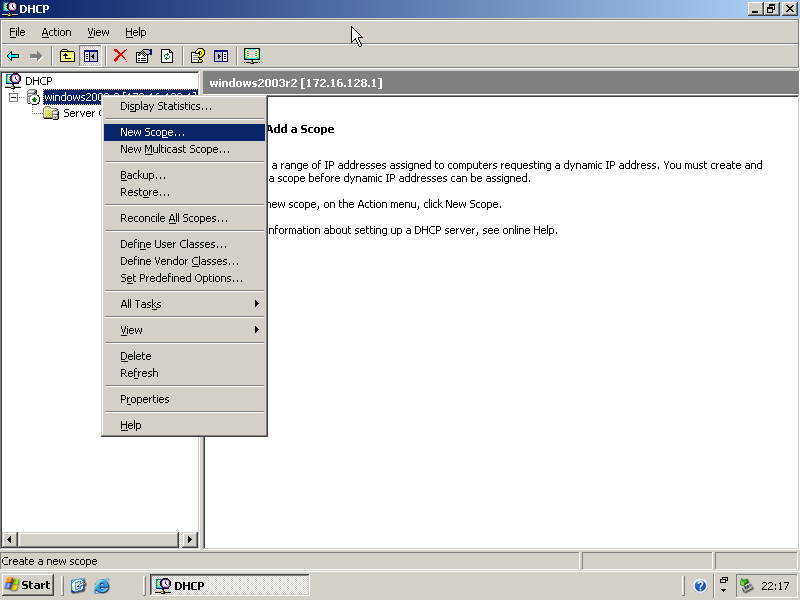The height and width of the screenshot is (600, 800).
Task: Select New Scope... from the context menu
Action: coord(152,132)
